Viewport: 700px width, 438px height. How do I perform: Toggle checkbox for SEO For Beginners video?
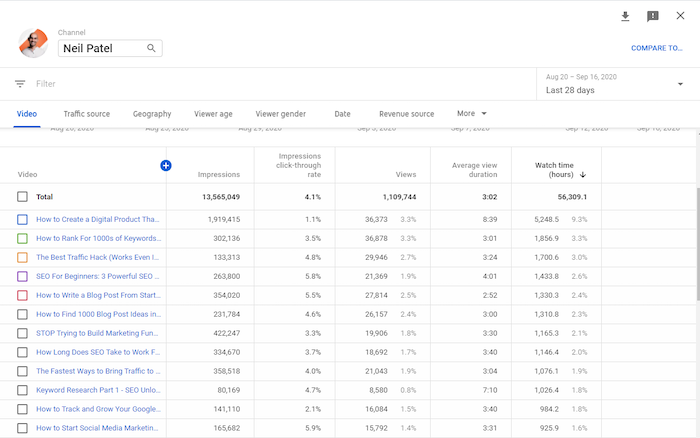pos(22,276)
